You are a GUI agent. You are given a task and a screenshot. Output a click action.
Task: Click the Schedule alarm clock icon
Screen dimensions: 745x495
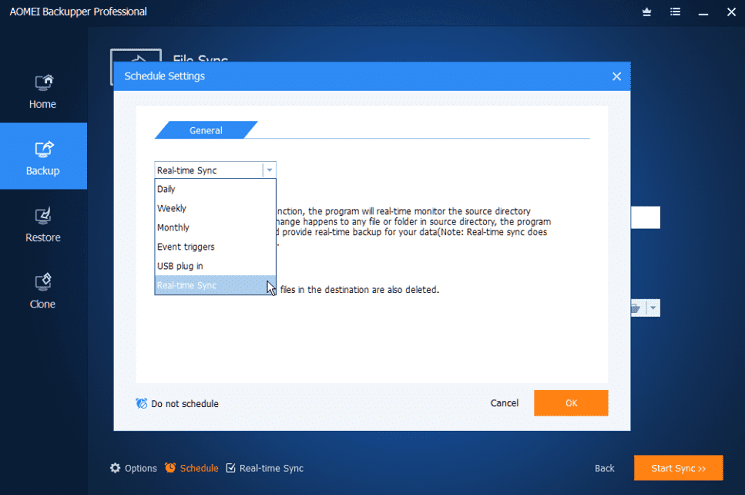[x=170, y=468]
